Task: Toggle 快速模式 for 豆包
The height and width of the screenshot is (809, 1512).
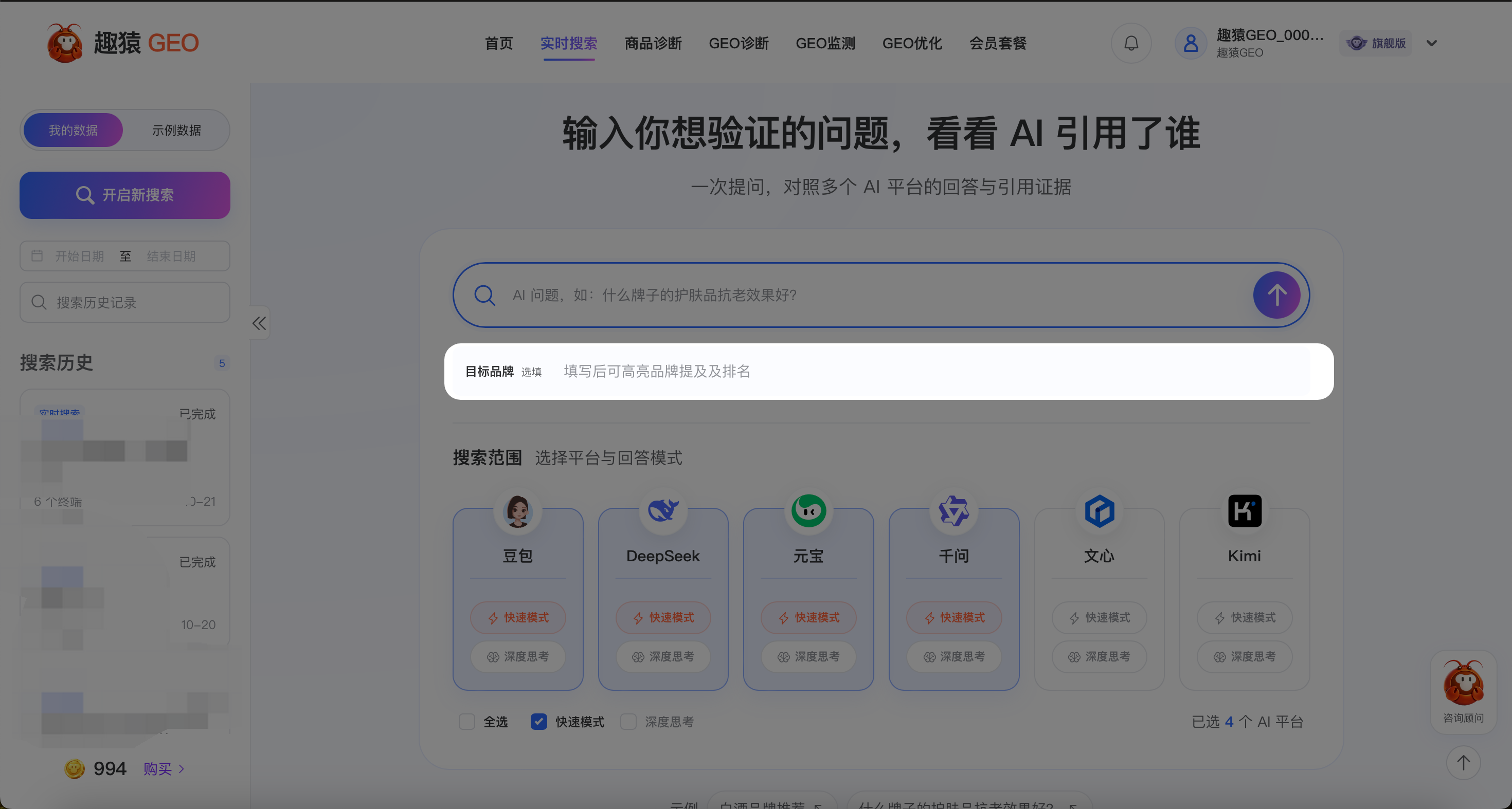Action: 518,617
